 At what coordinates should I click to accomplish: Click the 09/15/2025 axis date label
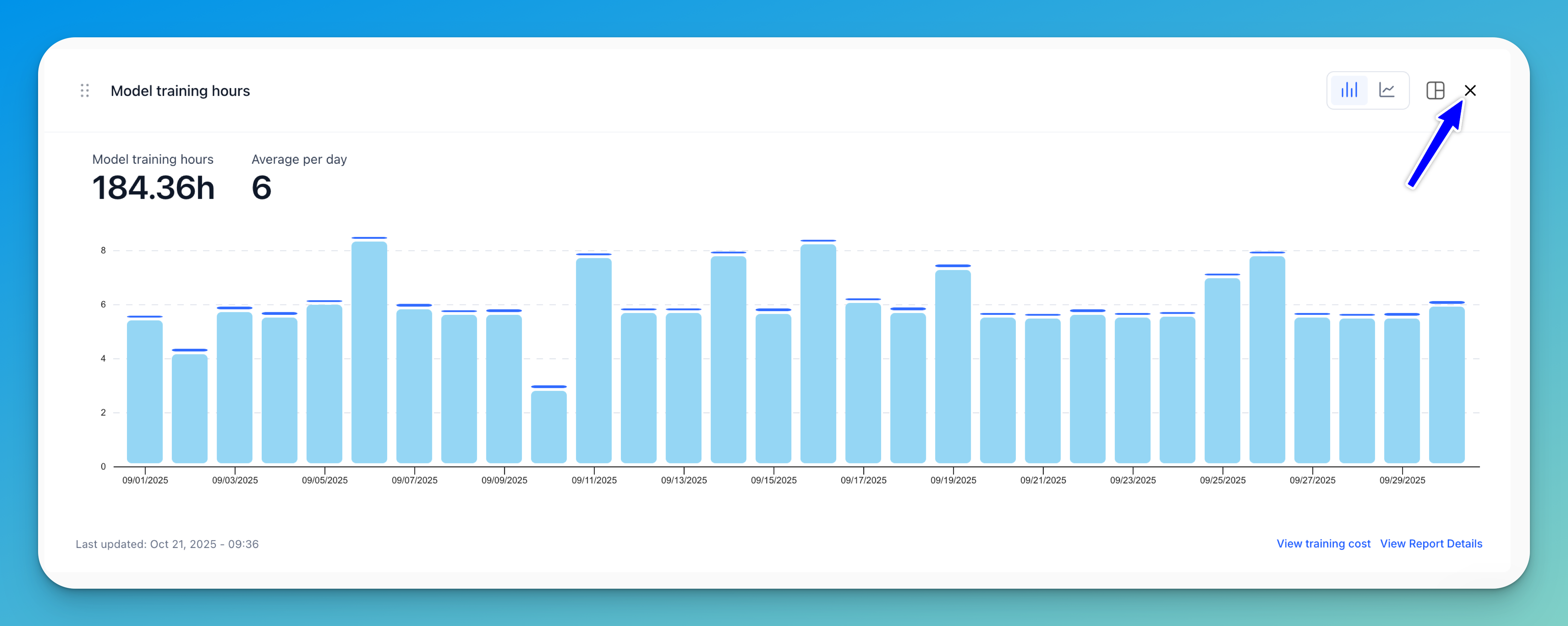coord(773,480)
